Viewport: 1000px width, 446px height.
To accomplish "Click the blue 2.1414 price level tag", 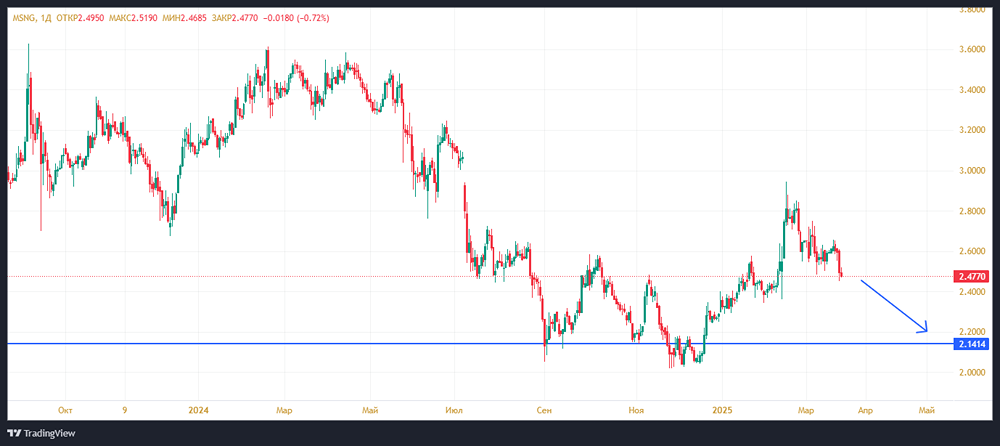I will tap(972, 344).
